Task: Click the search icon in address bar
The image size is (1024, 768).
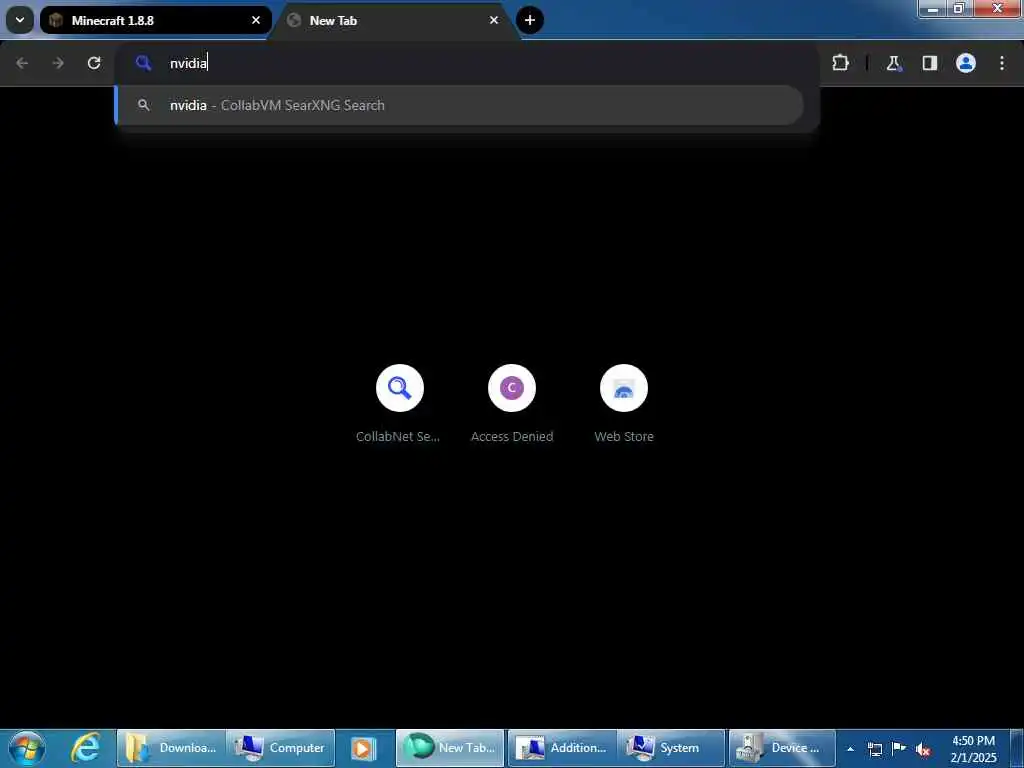Action: 143,63
